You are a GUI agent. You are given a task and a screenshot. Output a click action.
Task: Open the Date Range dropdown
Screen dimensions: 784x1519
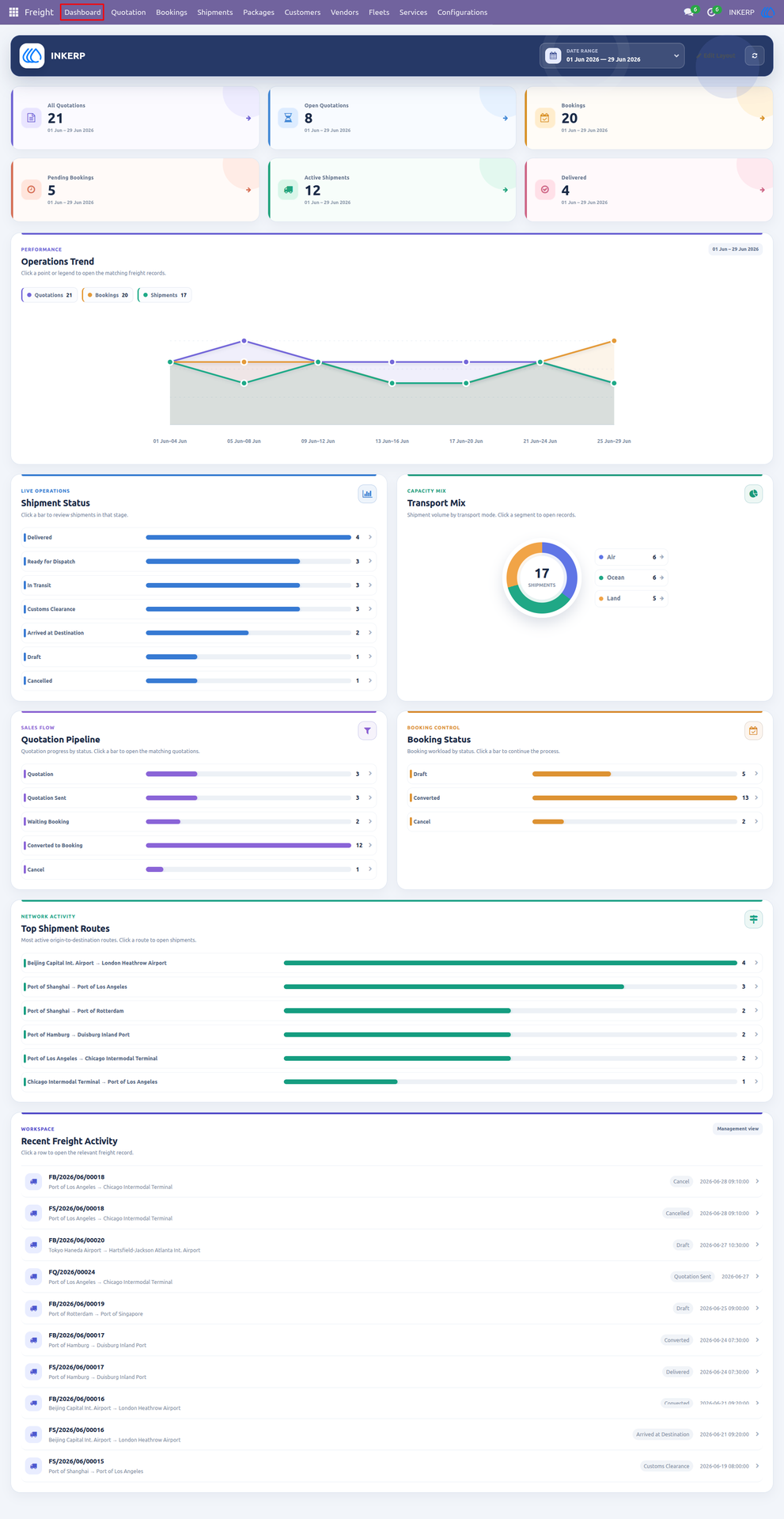(x=612, y=55)
